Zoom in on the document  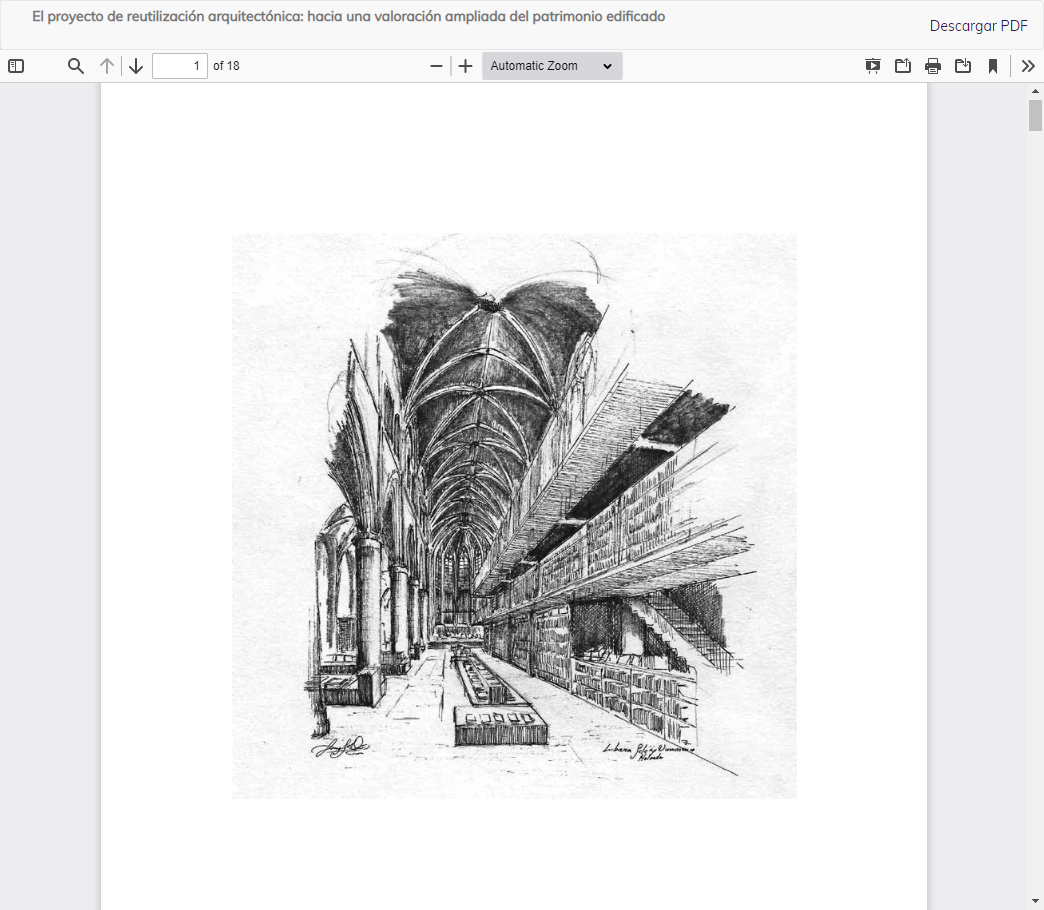pyautogui.click(x=465, y=66)
